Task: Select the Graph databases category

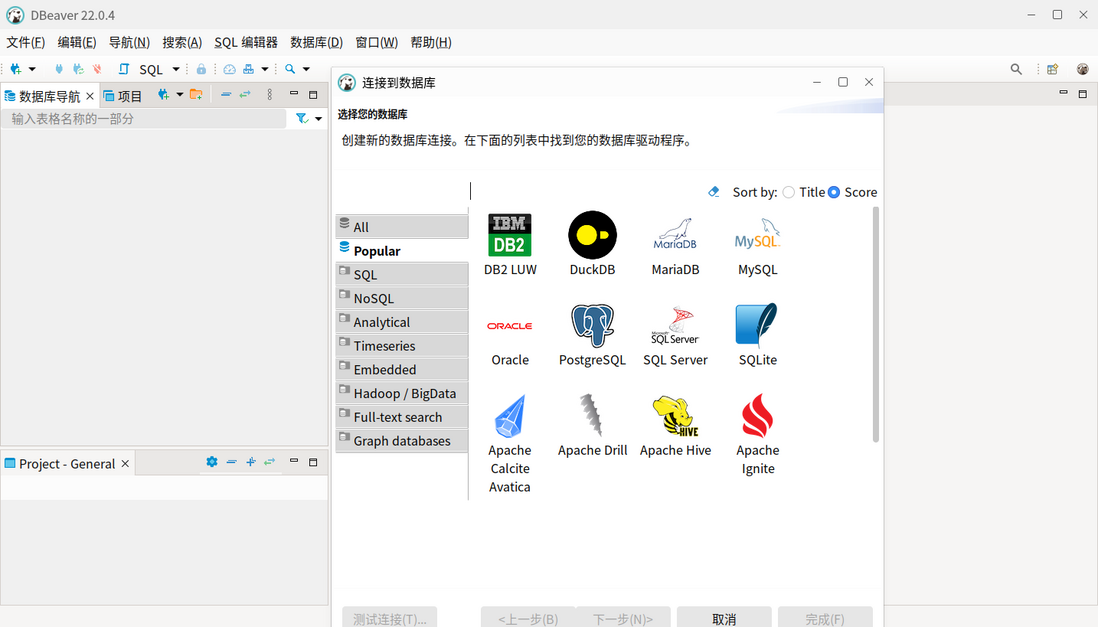Action: pyautogui.click(x=402, y=441)
